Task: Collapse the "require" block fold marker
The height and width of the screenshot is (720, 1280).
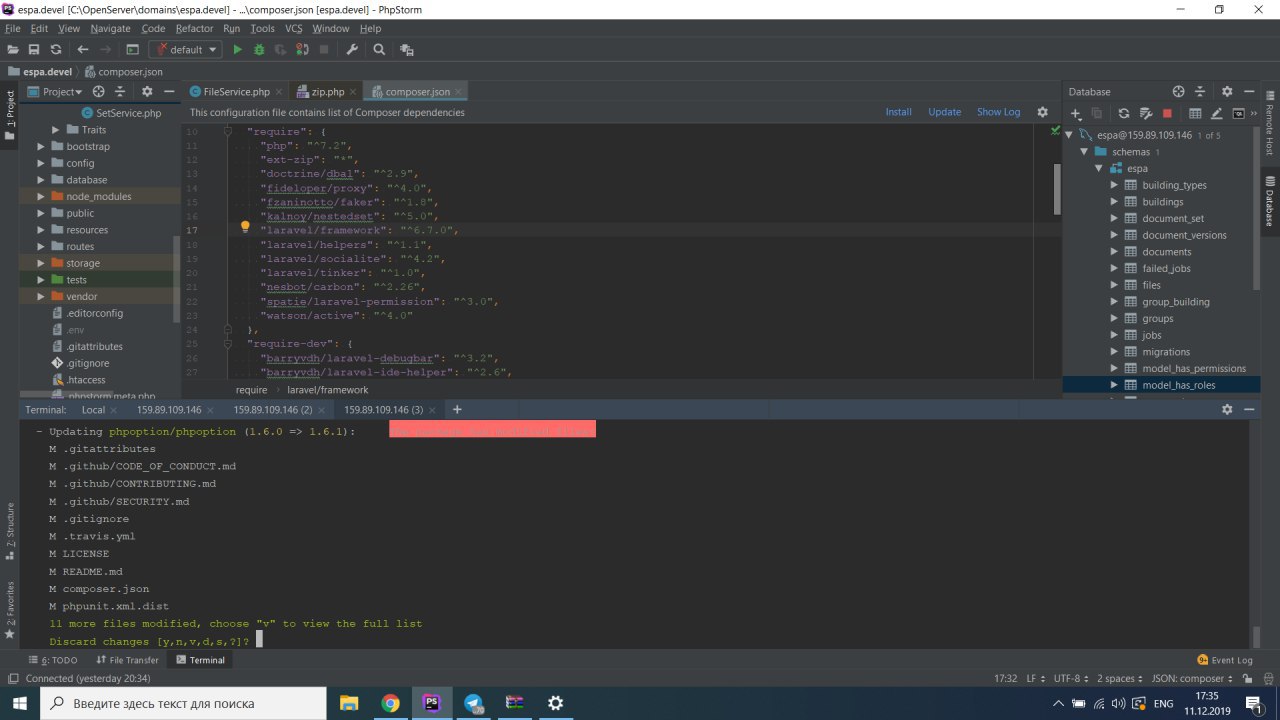Action: [x=228, y=131]
